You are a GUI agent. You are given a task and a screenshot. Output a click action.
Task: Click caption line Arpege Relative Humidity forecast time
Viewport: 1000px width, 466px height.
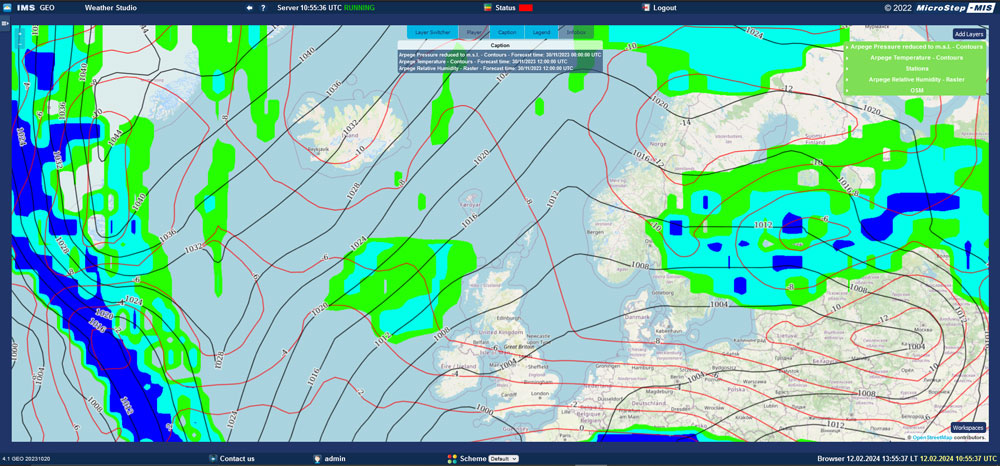pyautogui.click(x=485, y=68)
